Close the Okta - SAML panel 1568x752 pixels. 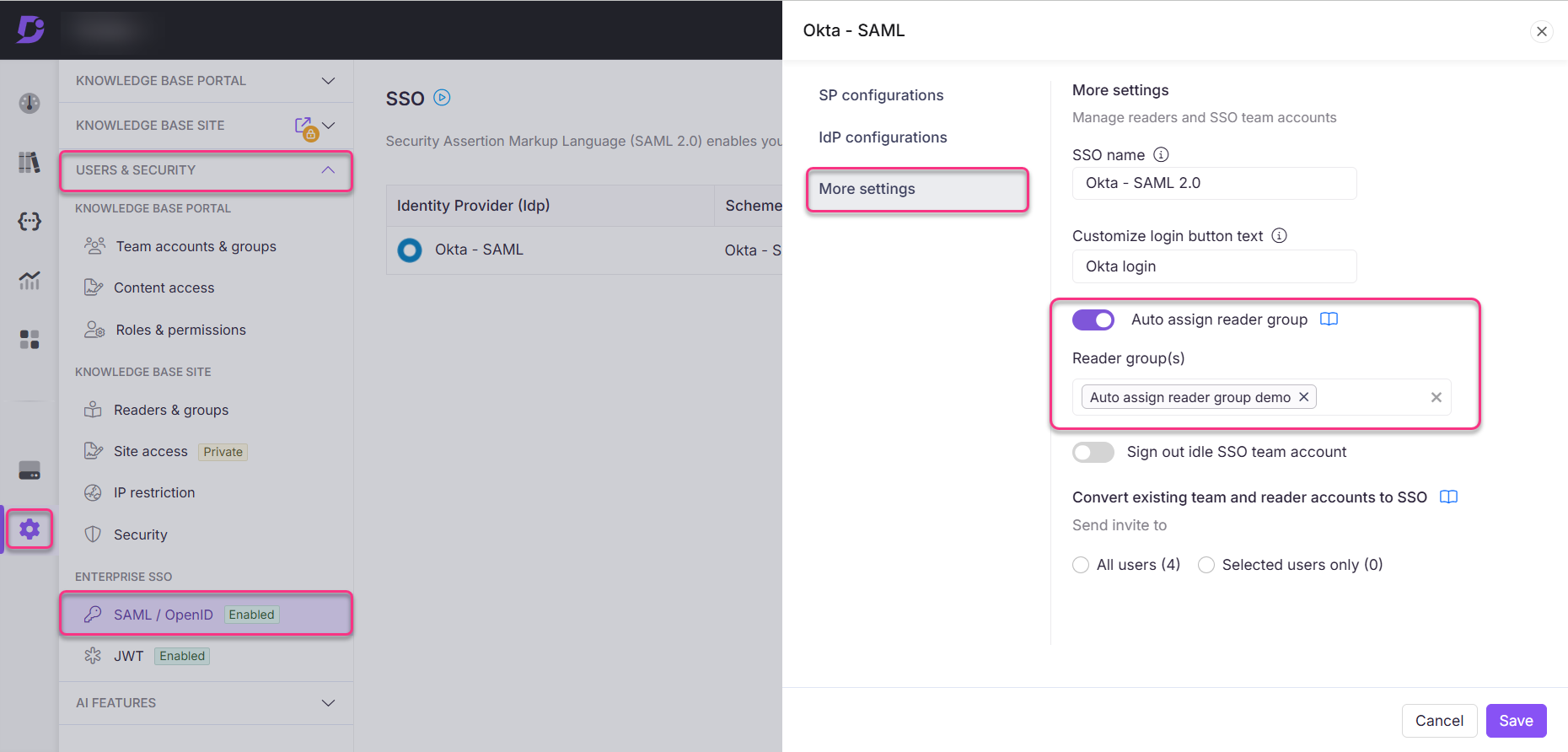[1541, 31]
